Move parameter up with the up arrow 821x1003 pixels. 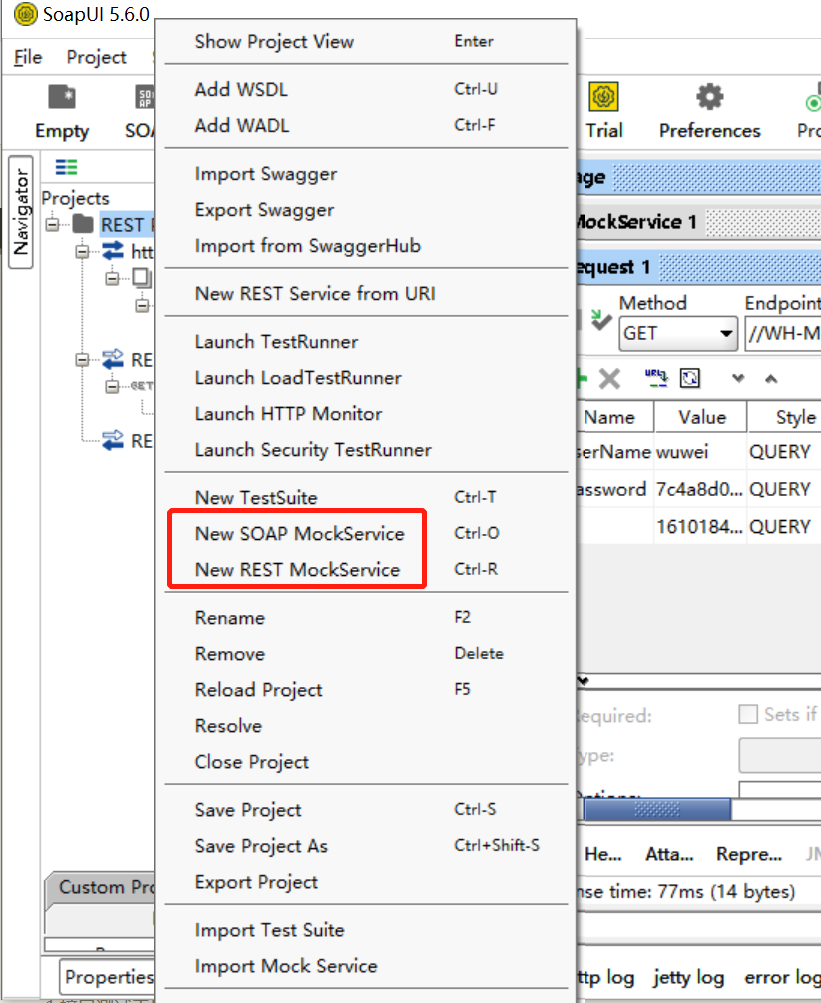pos(771,379)
